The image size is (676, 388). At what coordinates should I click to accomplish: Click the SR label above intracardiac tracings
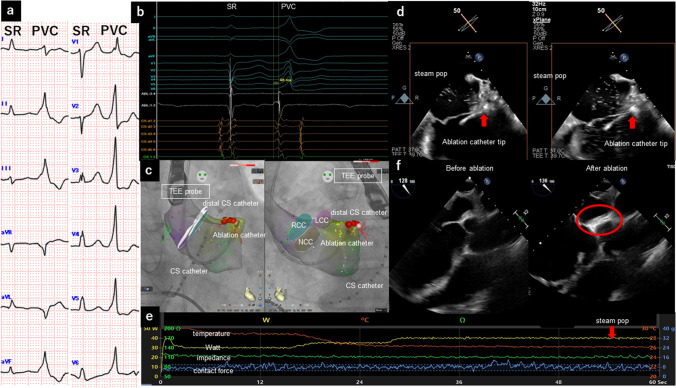pyautogui.click(x=232, y=7)
